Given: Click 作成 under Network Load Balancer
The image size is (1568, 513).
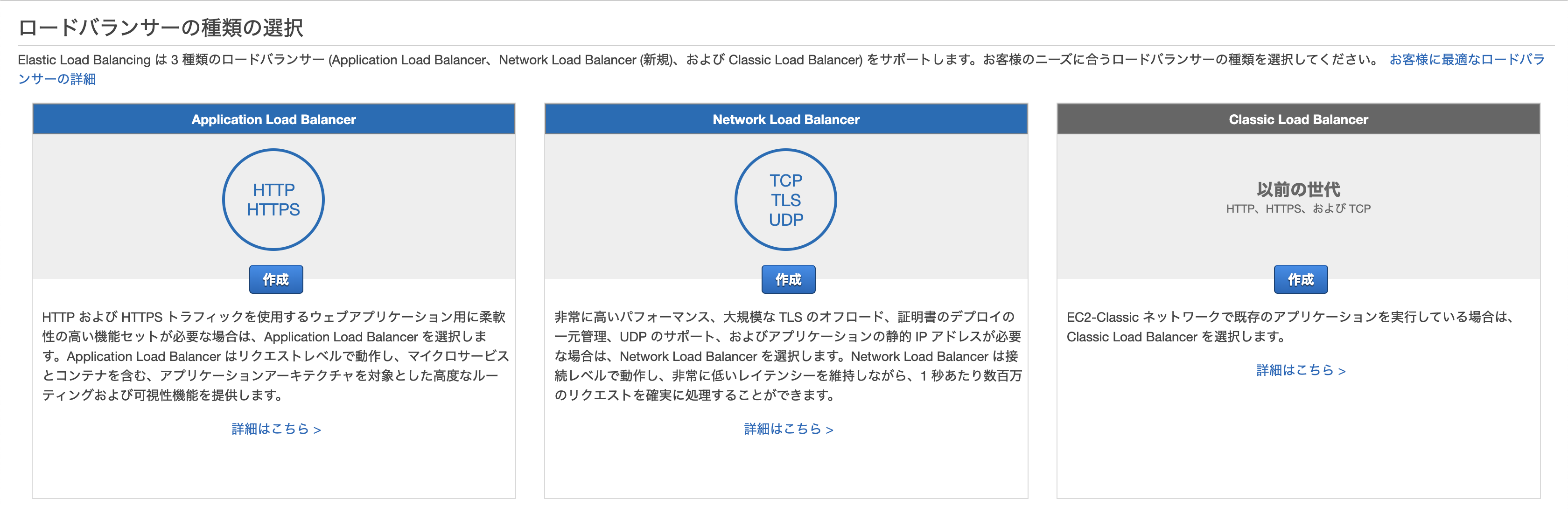Looking at the screenshot, I should tap(788, 279).
